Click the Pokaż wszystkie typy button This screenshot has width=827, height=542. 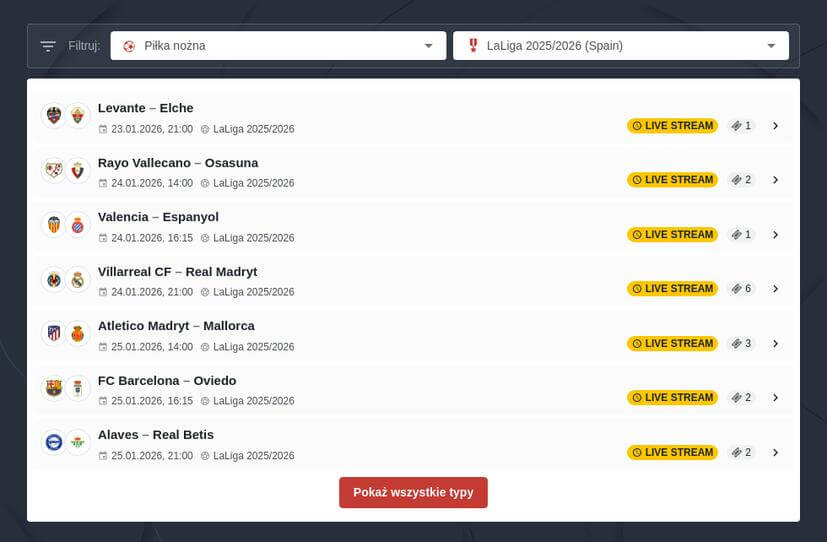[x=413, y=492]
